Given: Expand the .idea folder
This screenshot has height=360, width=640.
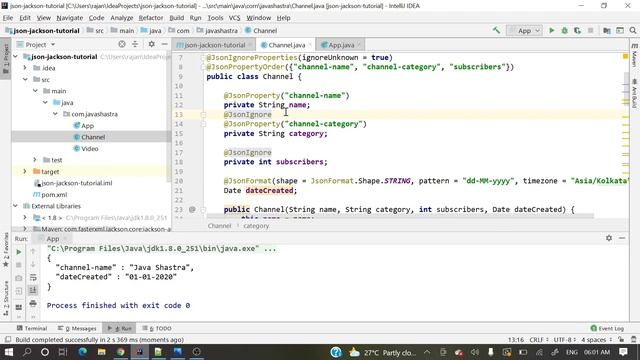Looking at the screenshot, I should point(25,68).
